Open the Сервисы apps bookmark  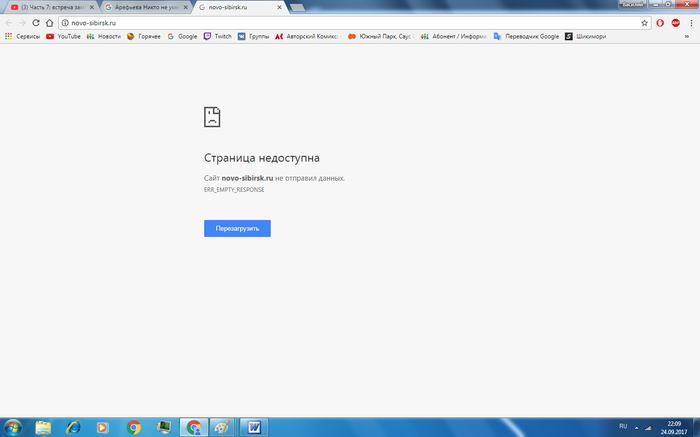click(22, 36)
